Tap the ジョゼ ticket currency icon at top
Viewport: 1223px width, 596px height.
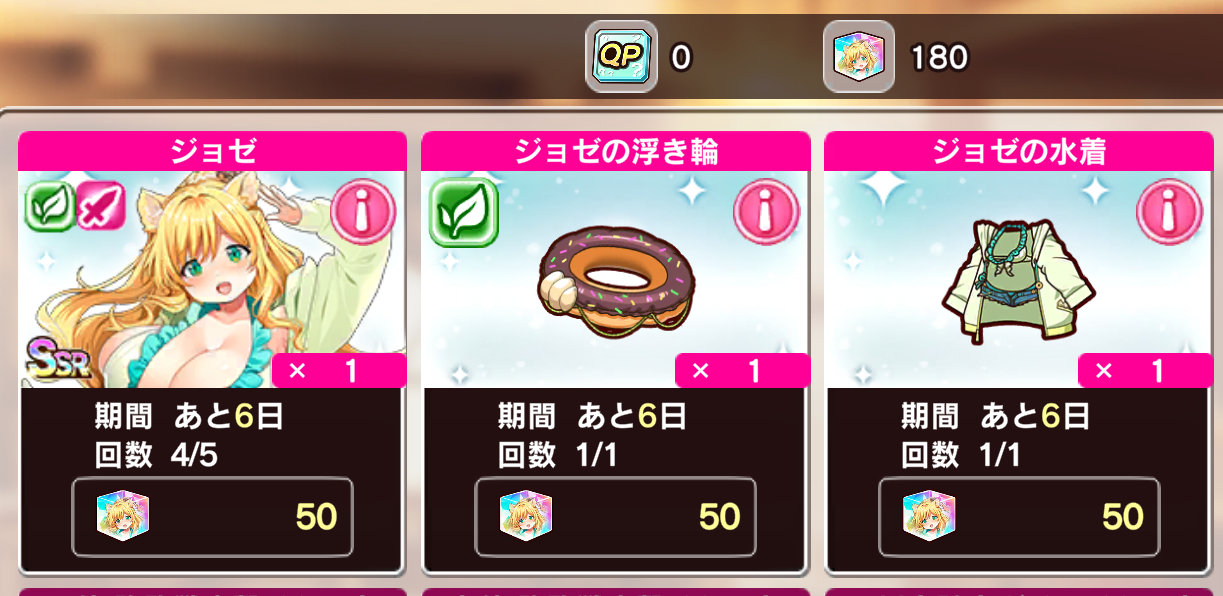pos(858,57)
